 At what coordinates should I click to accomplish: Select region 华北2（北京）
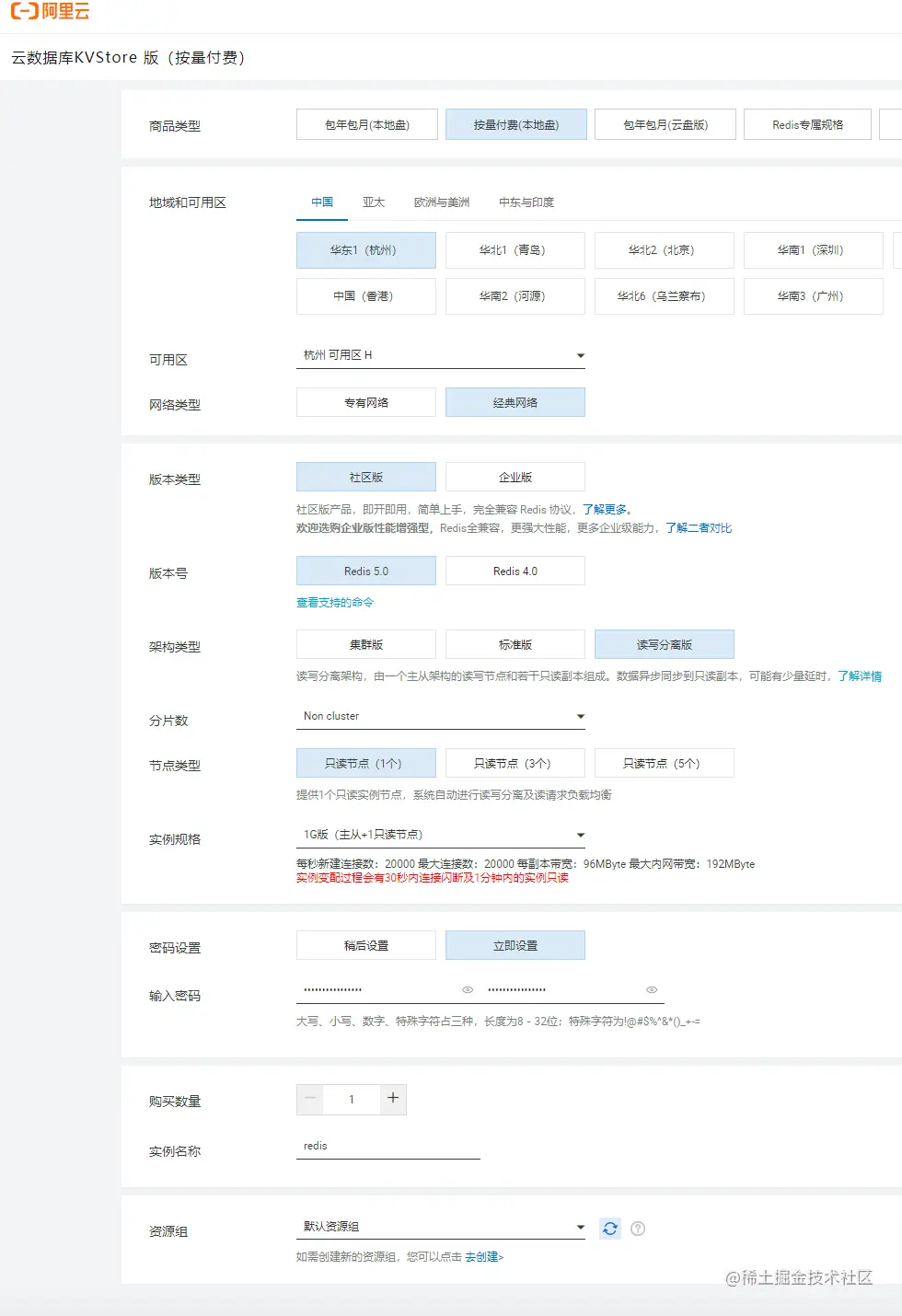665,250
